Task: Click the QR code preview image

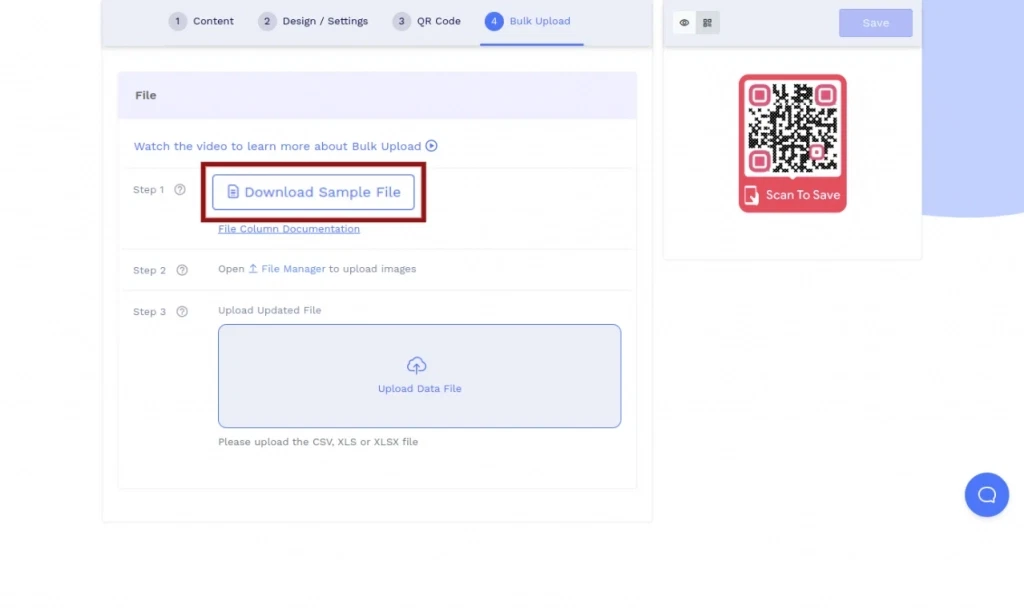Action: point(792,128)
